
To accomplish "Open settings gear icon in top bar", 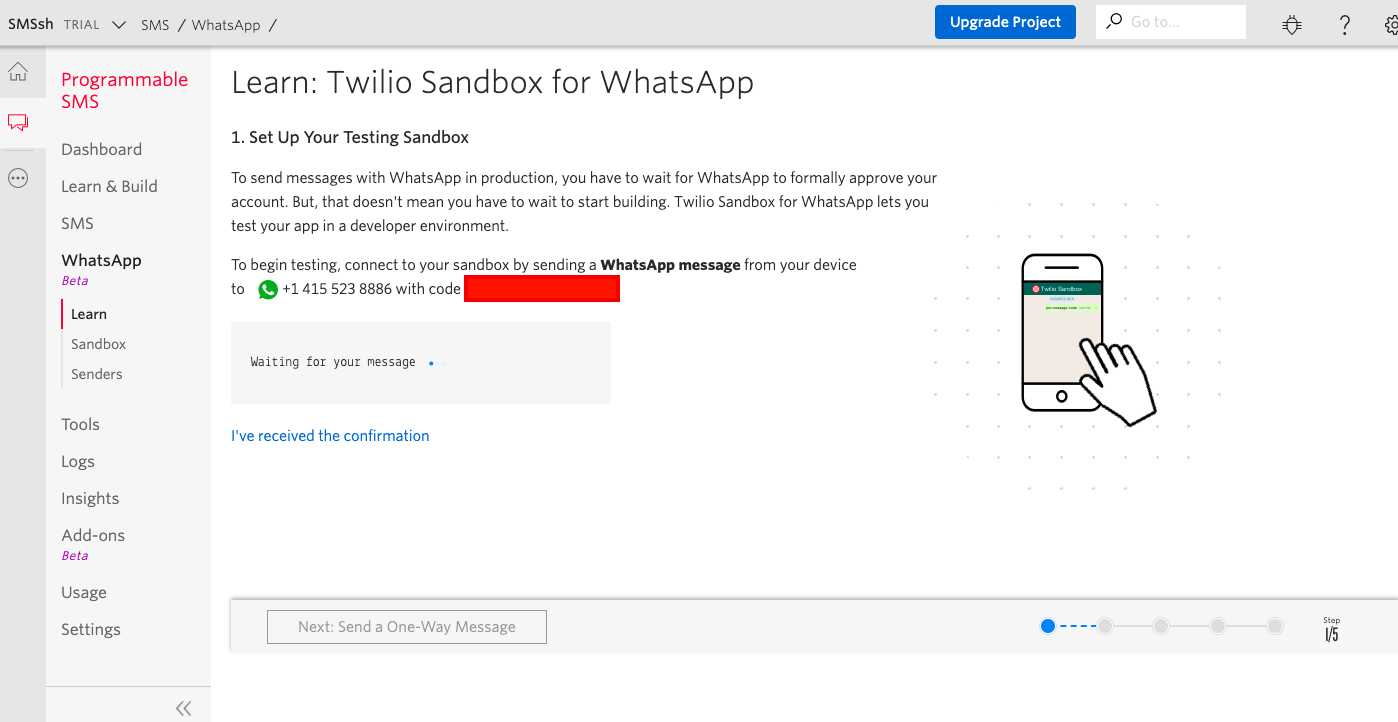I will (x=1391, y=25).
